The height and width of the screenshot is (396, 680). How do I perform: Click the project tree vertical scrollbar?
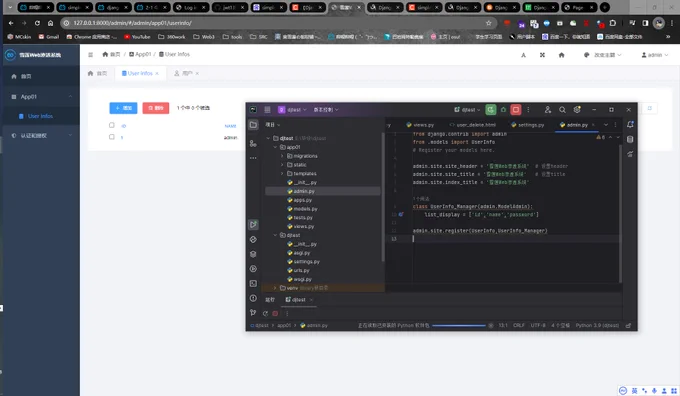click(382, 197)
